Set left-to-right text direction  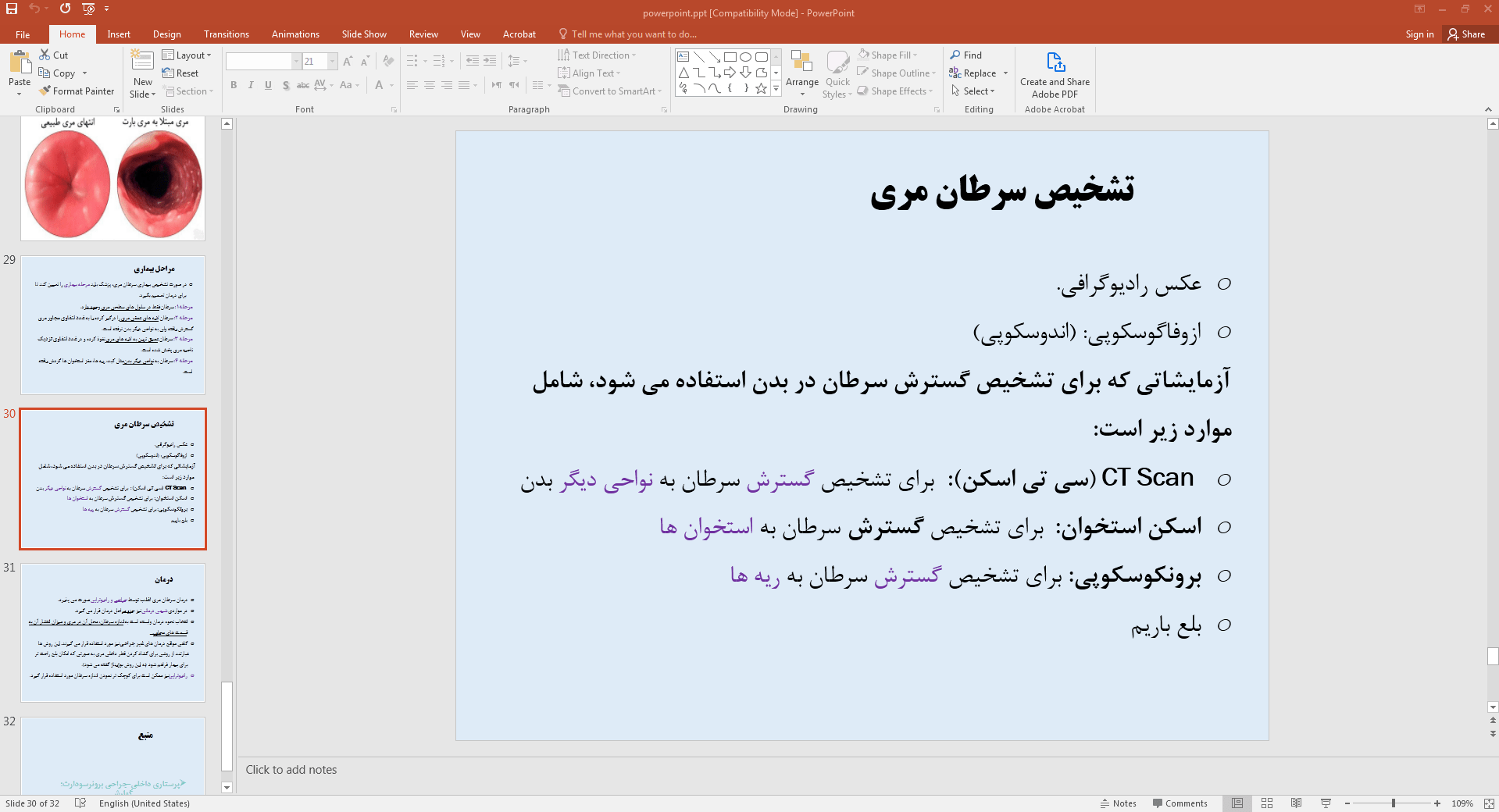pos(497,85)
